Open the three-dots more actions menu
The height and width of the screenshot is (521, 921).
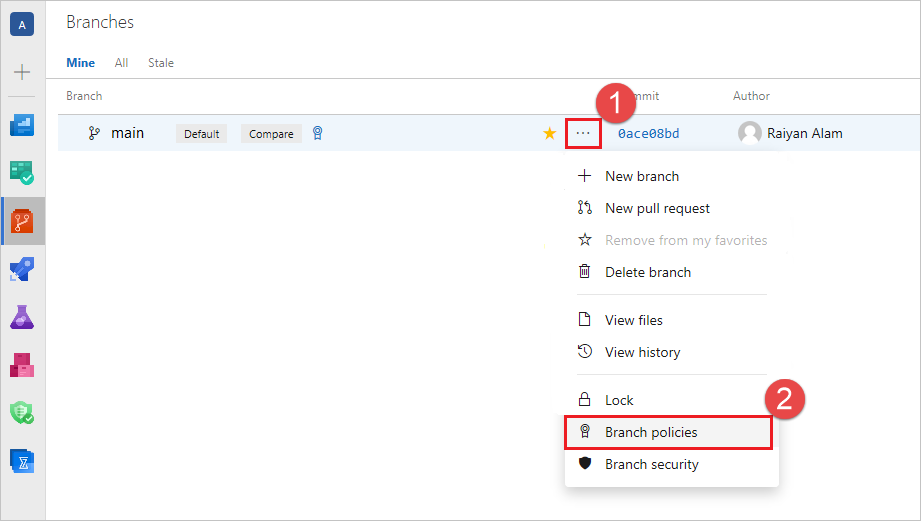pyautogui.click(x=583, y=133)
